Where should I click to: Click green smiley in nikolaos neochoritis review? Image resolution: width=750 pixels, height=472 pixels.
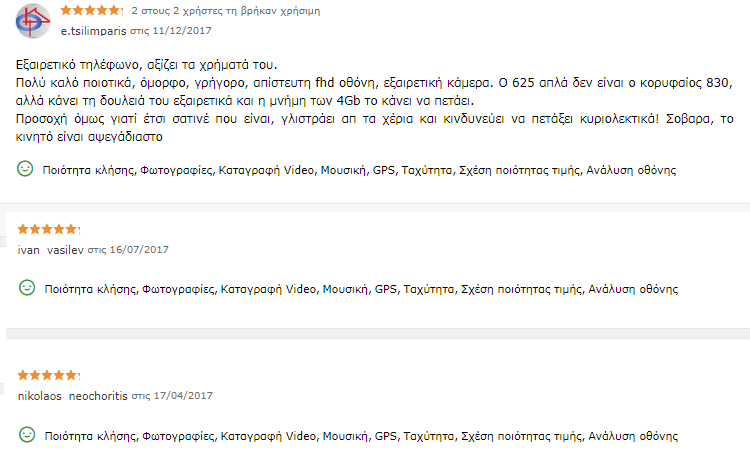27,435
